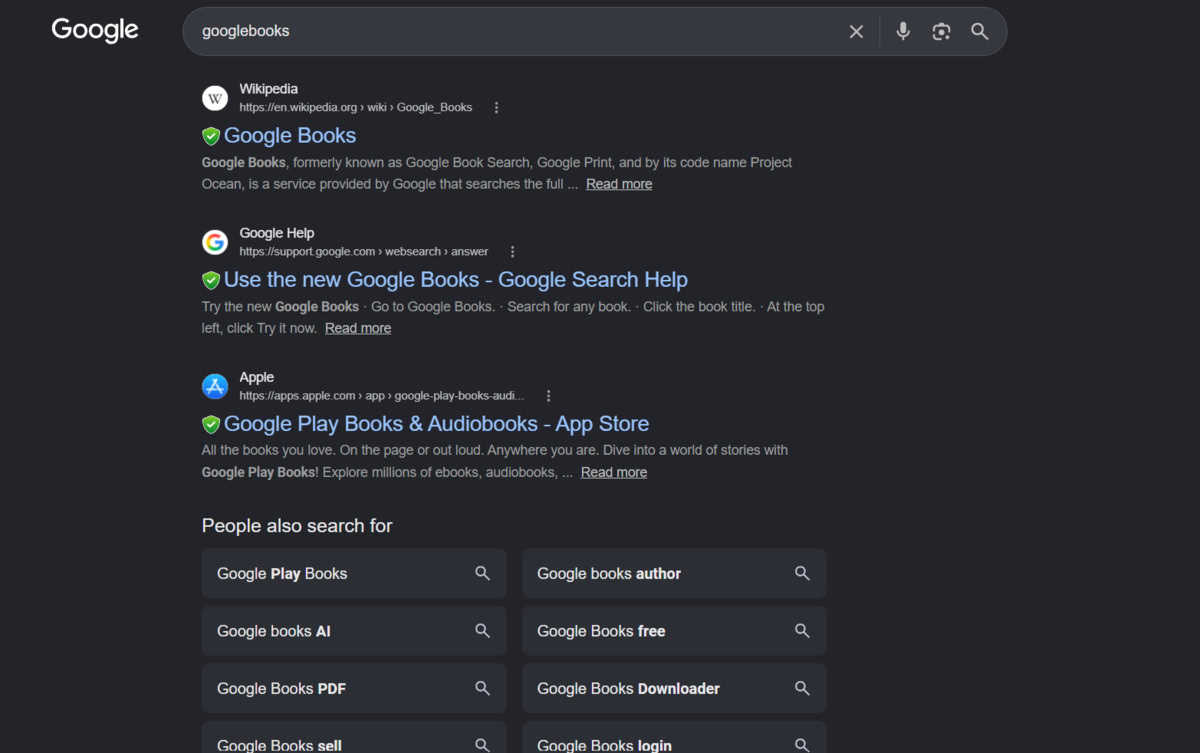Click Read more under App Store snippet
The height and width of the screenshot is (753, 1200).
click(614, 472)
